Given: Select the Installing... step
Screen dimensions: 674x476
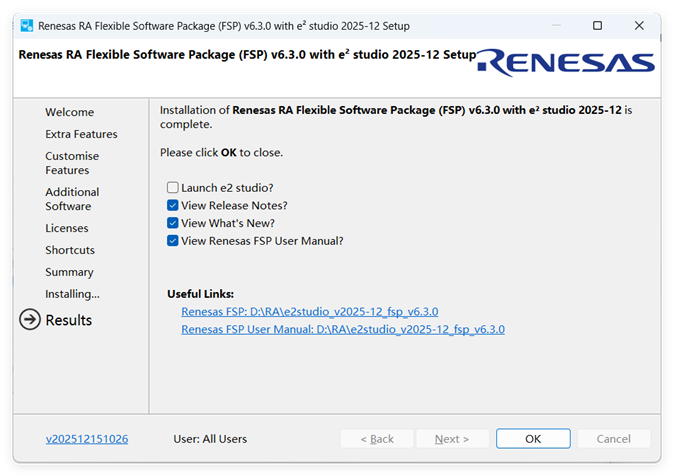Looking at the screenshot, I should [x=72, y=294].
